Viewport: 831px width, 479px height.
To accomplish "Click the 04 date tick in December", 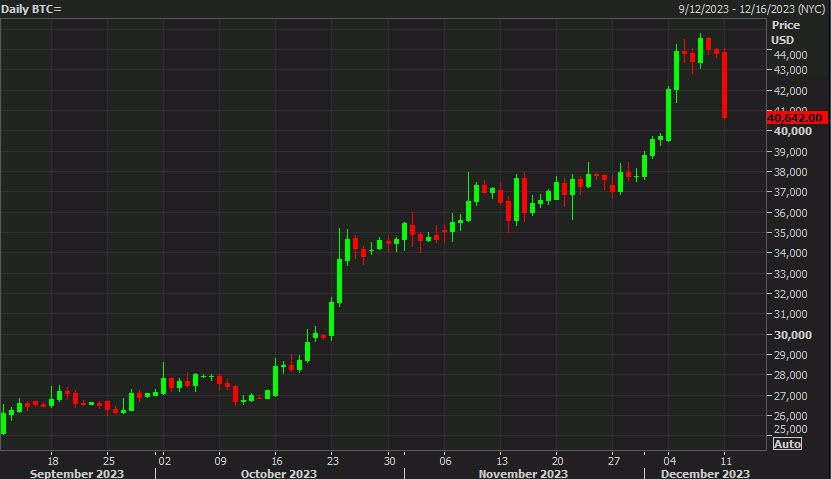I will (670, 461).
